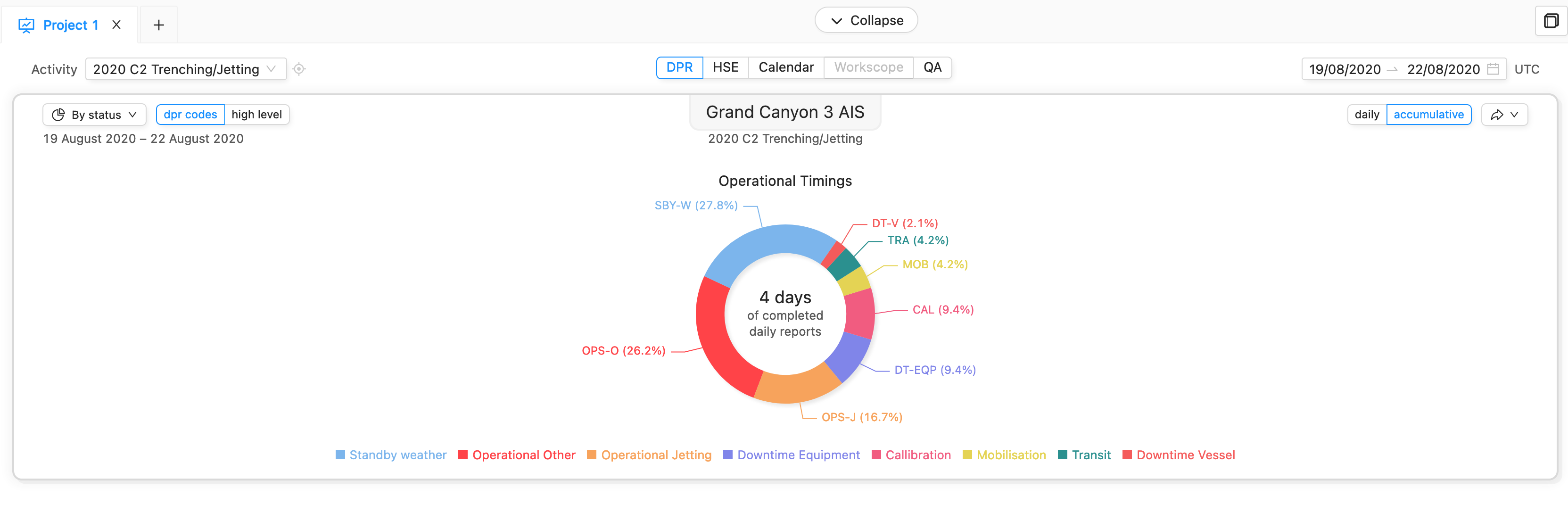Click the MOB (4.2%) label
Viewport: 1568px width, 513px height.
pyautogui.click(x=934, y=265)
